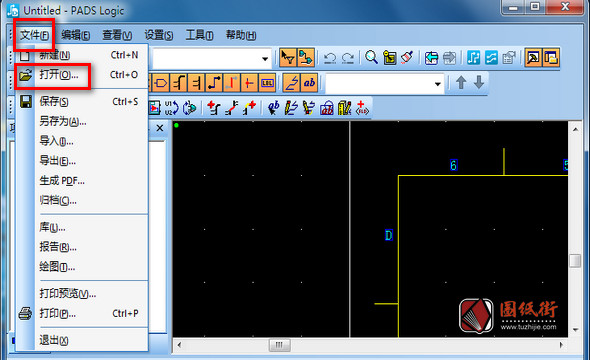Click the grey properties sheet icon
The width and height of the screenshot is (590, 360).
pos(509,58)
